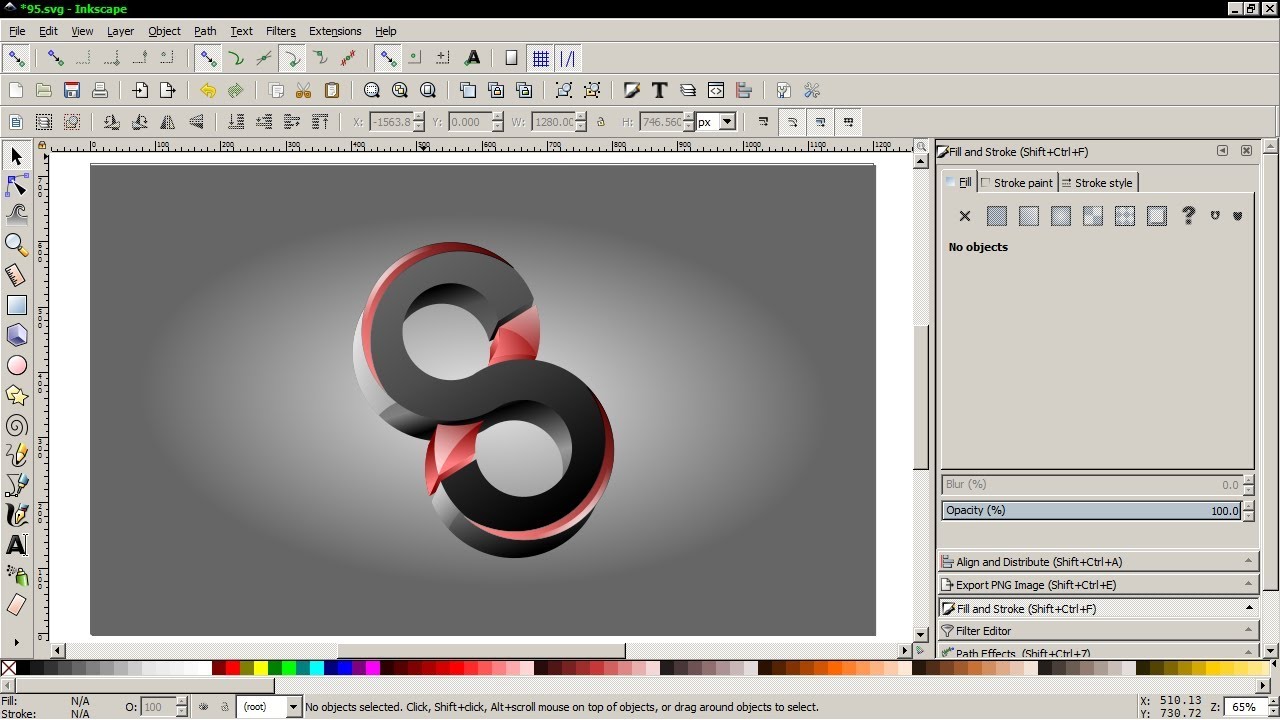Pick the black palette swatch
This screenshot has height=720, width=1280.
23,668
